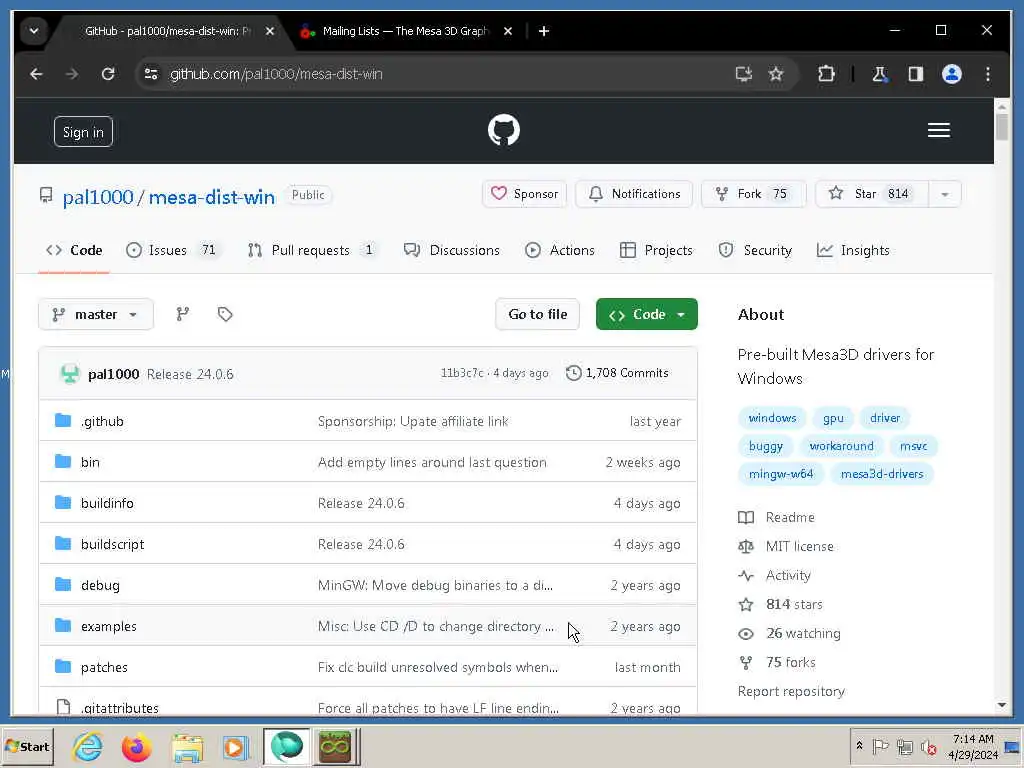Open commit 11b3c7c
Image resolution: width=1024 pixels, height=768 pixels.
462,373
